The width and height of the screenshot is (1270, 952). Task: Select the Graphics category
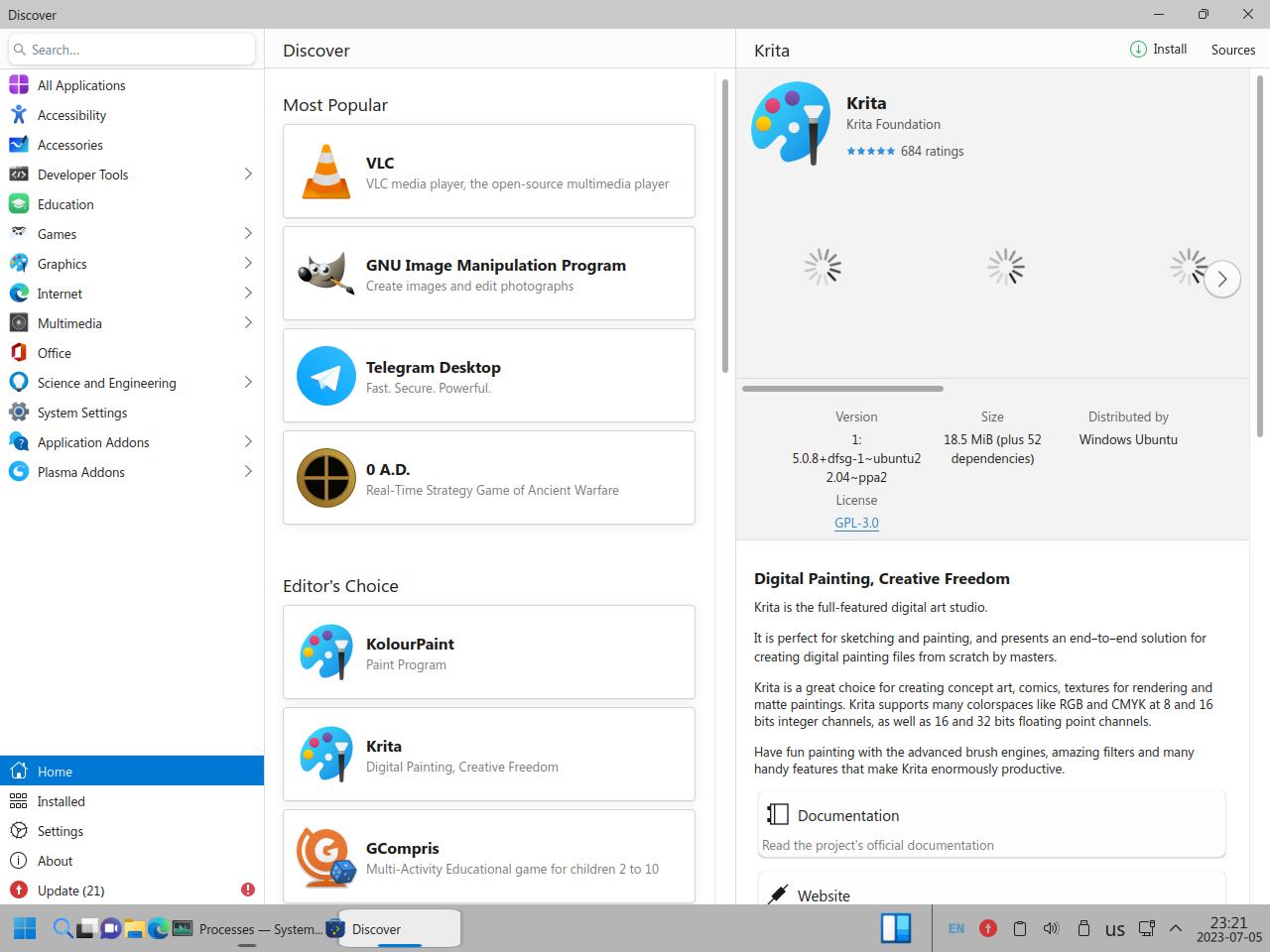point(132,264)
